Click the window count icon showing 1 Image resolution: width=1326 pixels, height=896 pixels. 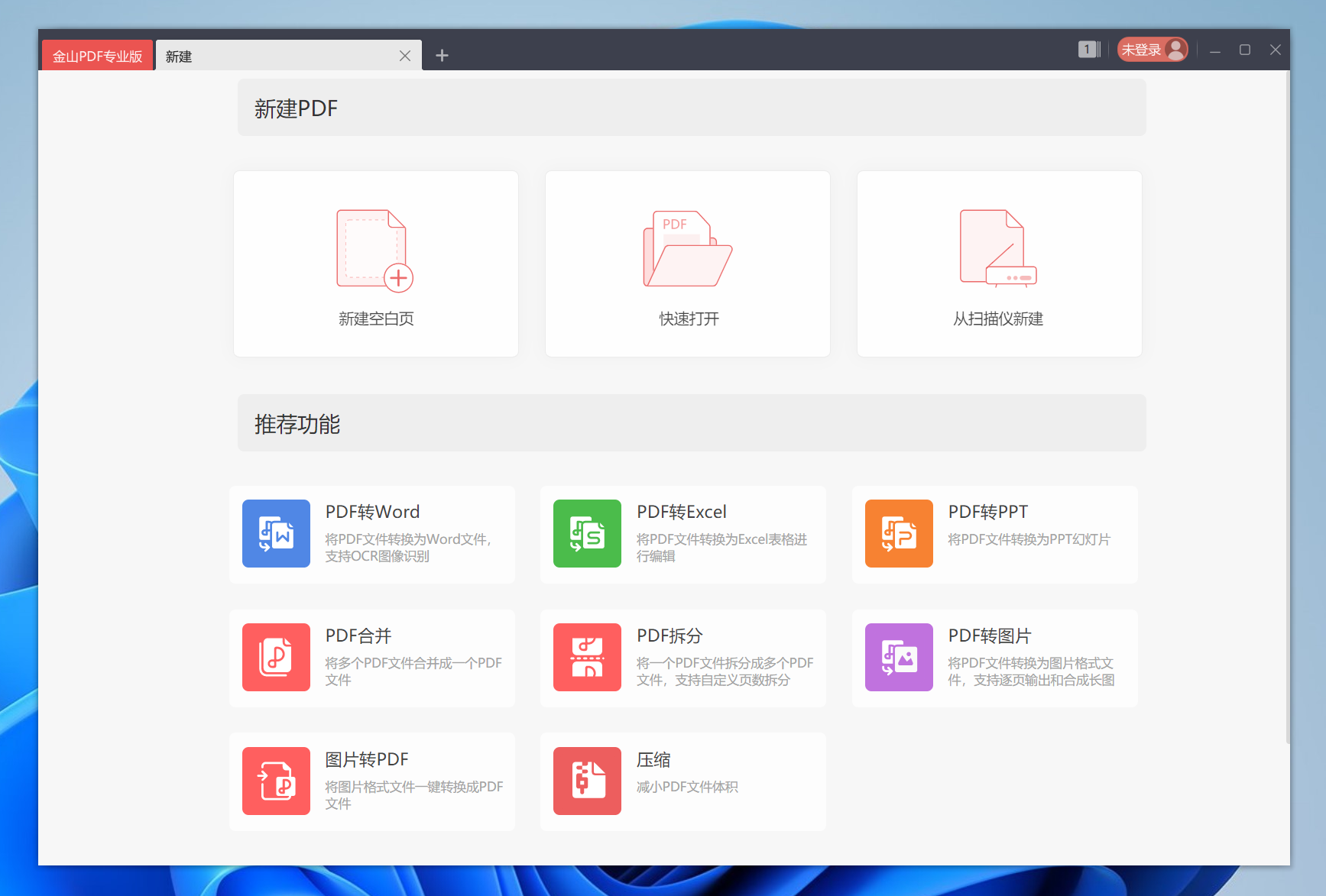click(x=1089, y=50)
